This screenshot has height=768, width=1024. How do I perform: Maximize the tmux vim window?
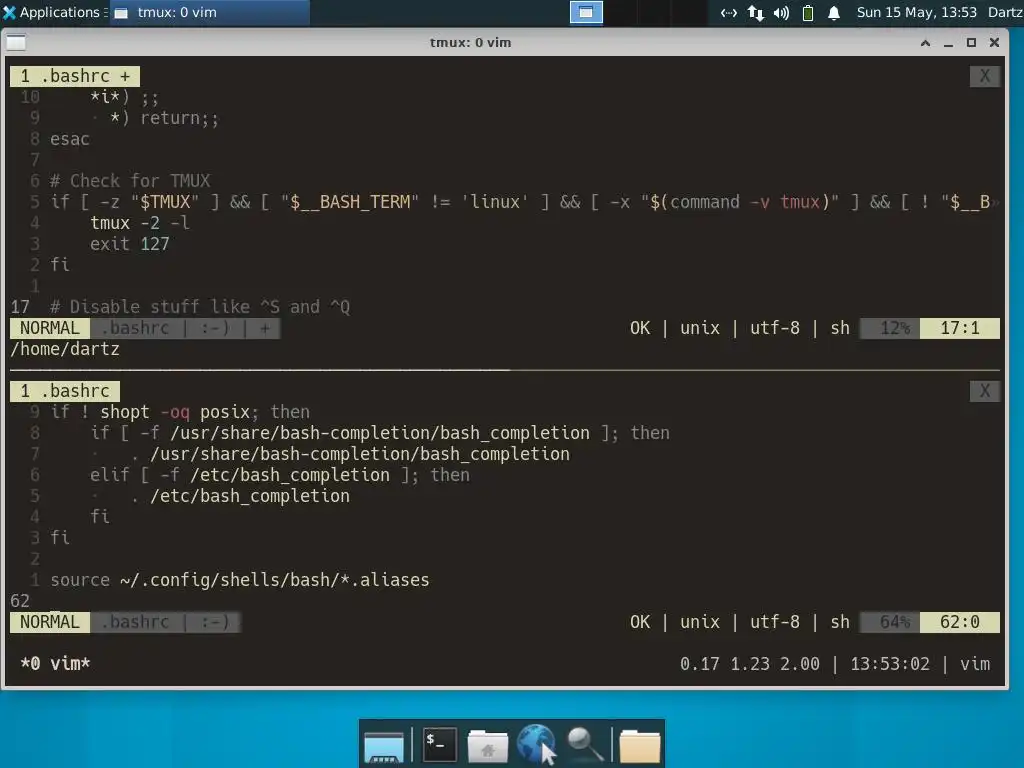pos(971,42)
